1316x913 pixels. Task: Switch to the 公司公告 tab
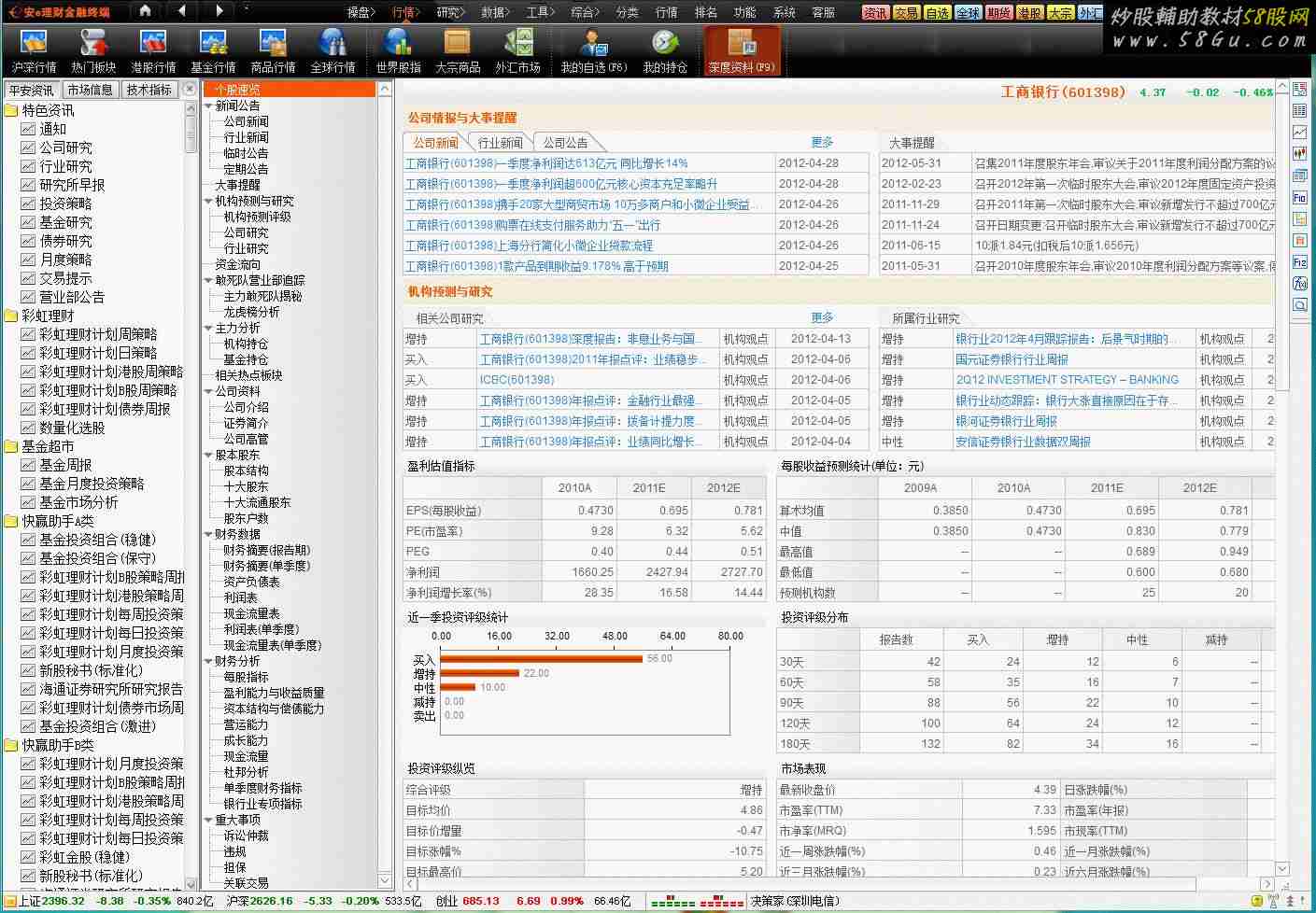[x=566, y=142]
